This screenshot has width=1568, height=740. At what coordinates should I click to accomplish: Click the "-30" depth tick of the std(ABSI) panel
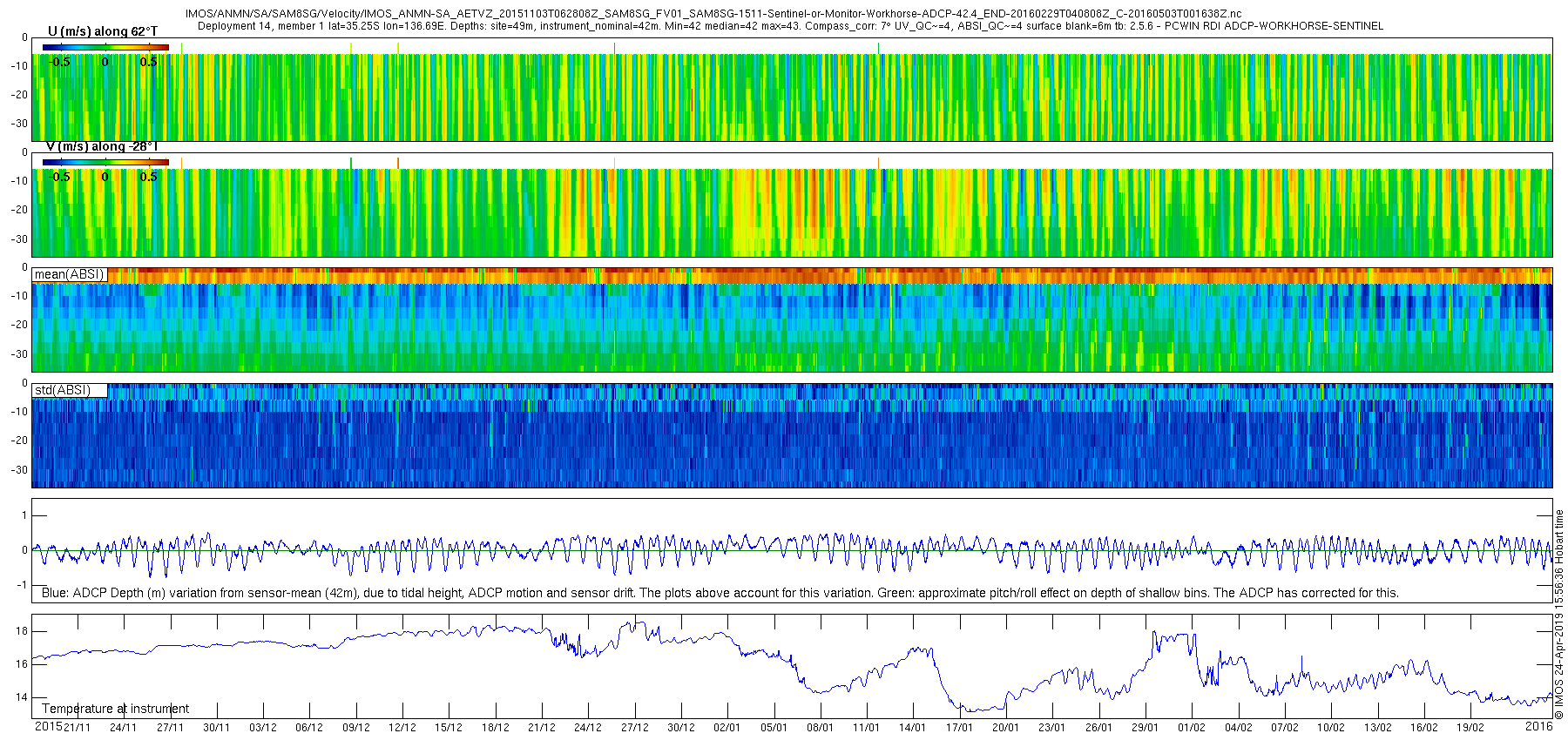(19, 470)
